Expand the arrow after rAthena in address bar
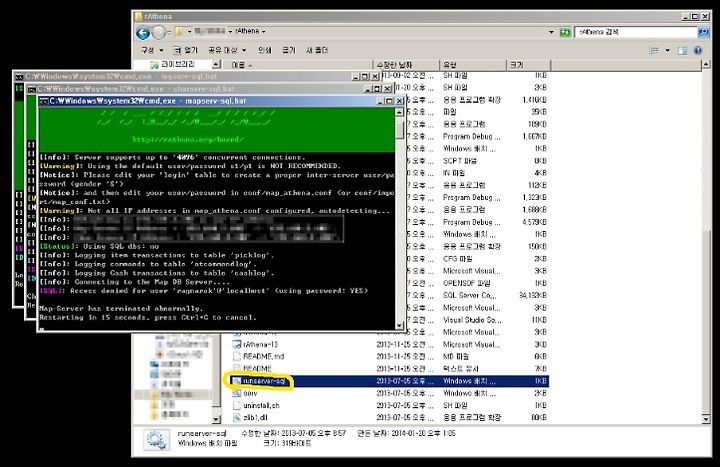 coord(264,31)
